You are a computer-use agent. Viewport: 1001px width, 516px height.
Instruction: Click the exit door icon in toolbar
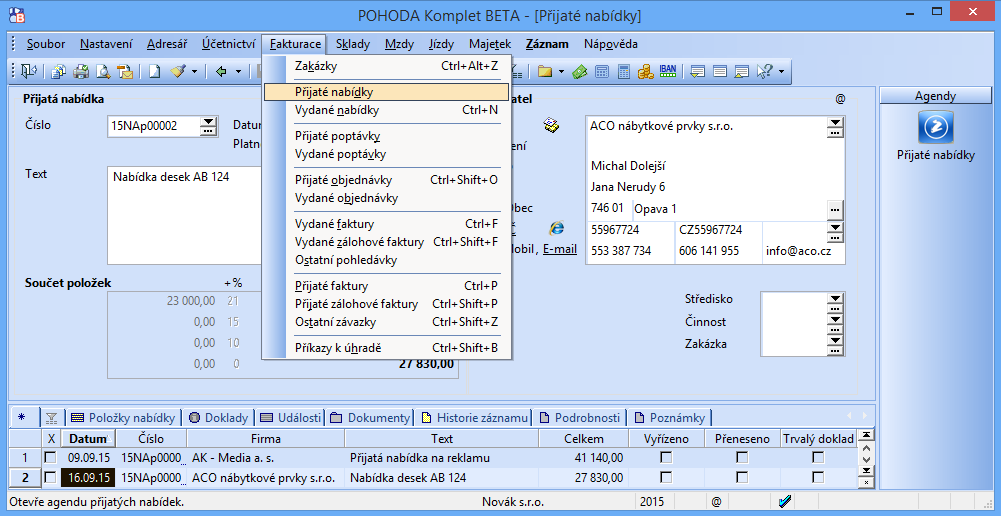click(29, 72)
